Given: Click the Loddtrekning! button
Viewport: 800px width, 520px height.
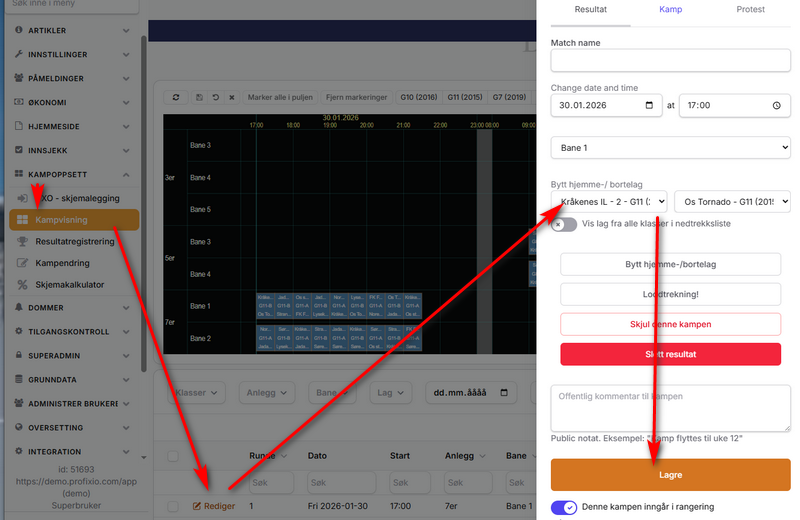Looking at the screenshot, I should click(x=670, y=294).
